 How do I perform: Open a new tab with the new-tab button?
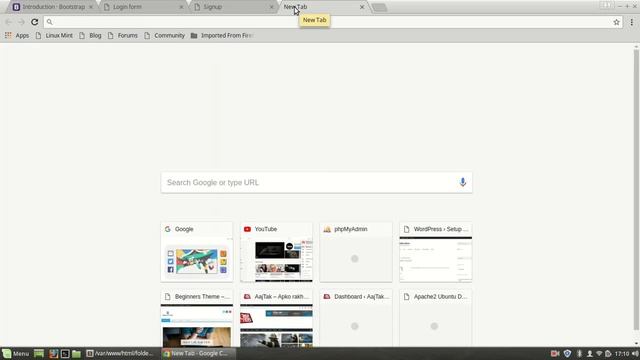tap(379, 7)
